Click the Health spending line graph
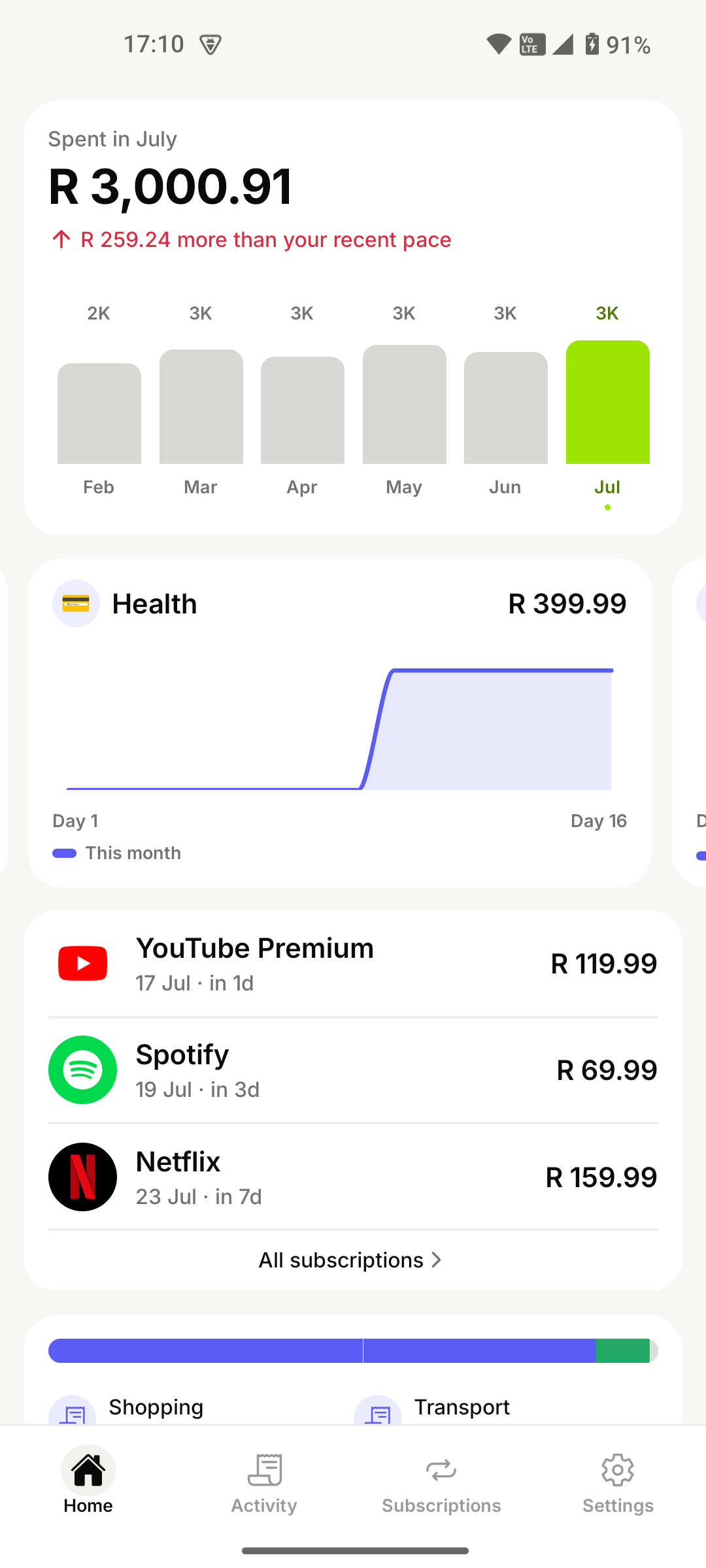 click(x=339, y=728)
